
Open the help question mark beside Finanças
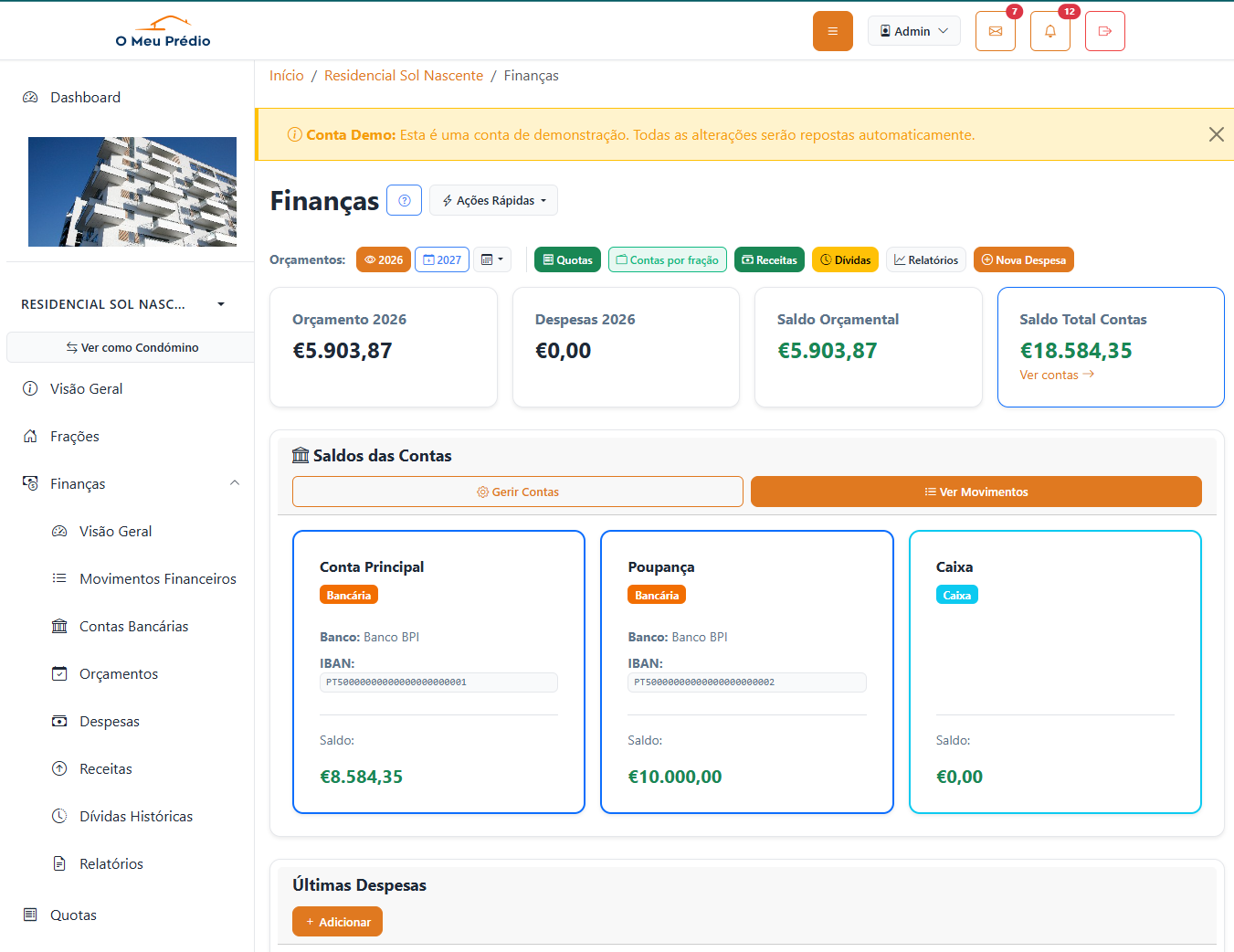coord(404,200)
